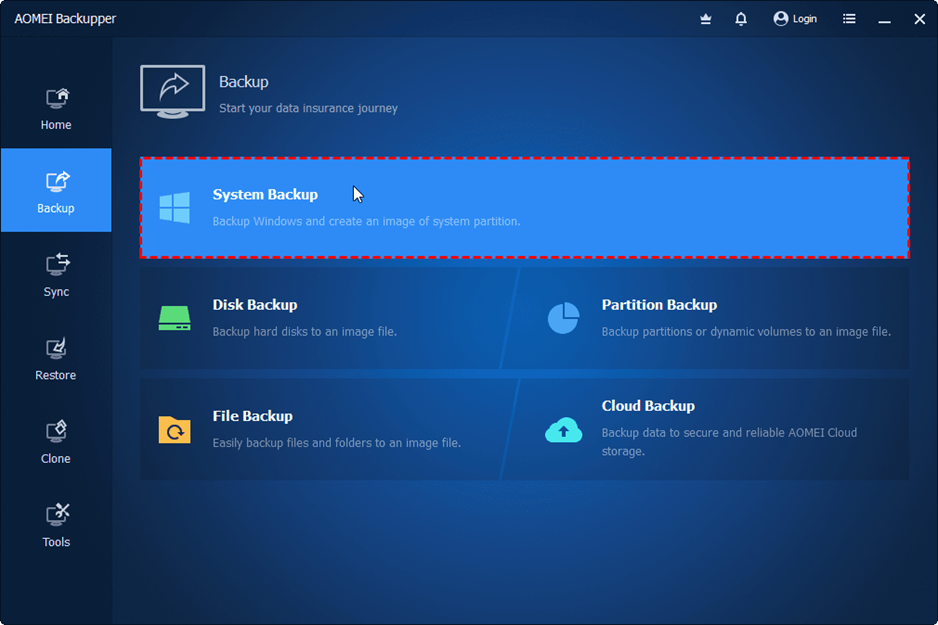
Task: Choose Disk Backup option label
Action: [255, 305]
